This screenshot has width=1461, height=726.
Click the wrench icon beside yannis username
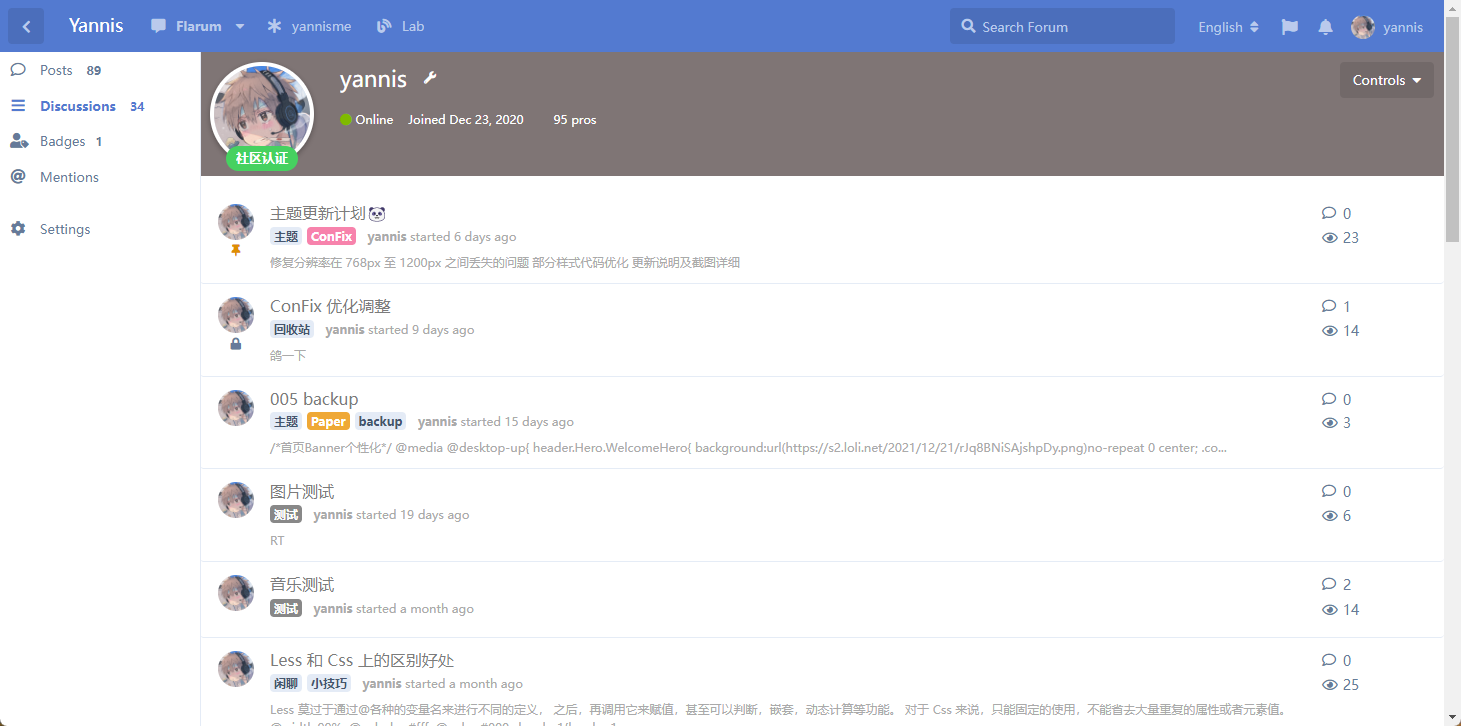430,78
